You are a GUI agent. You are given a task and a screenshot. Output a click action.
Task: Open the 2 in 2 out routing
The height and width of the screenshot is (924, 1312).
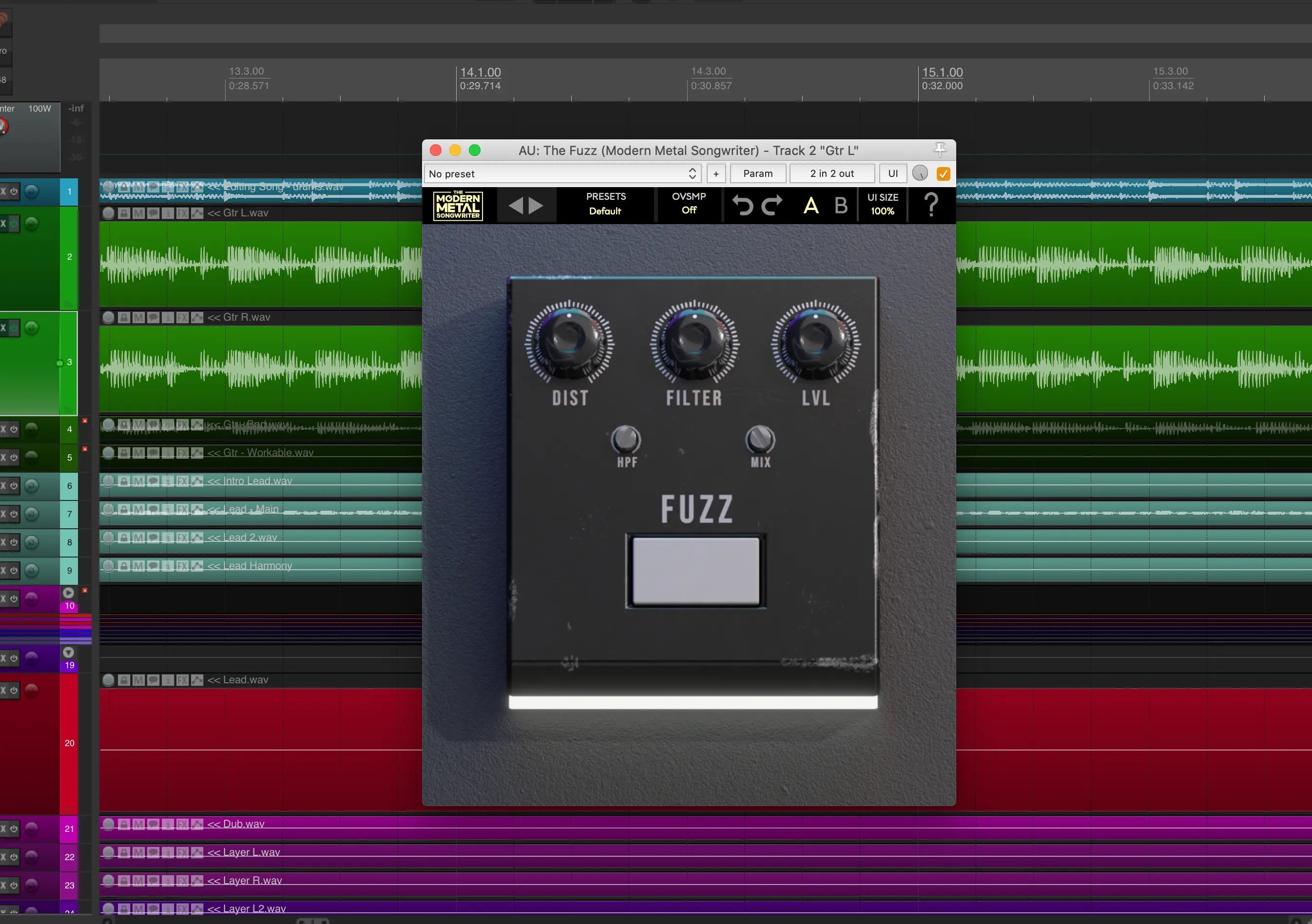pos(831,173)
